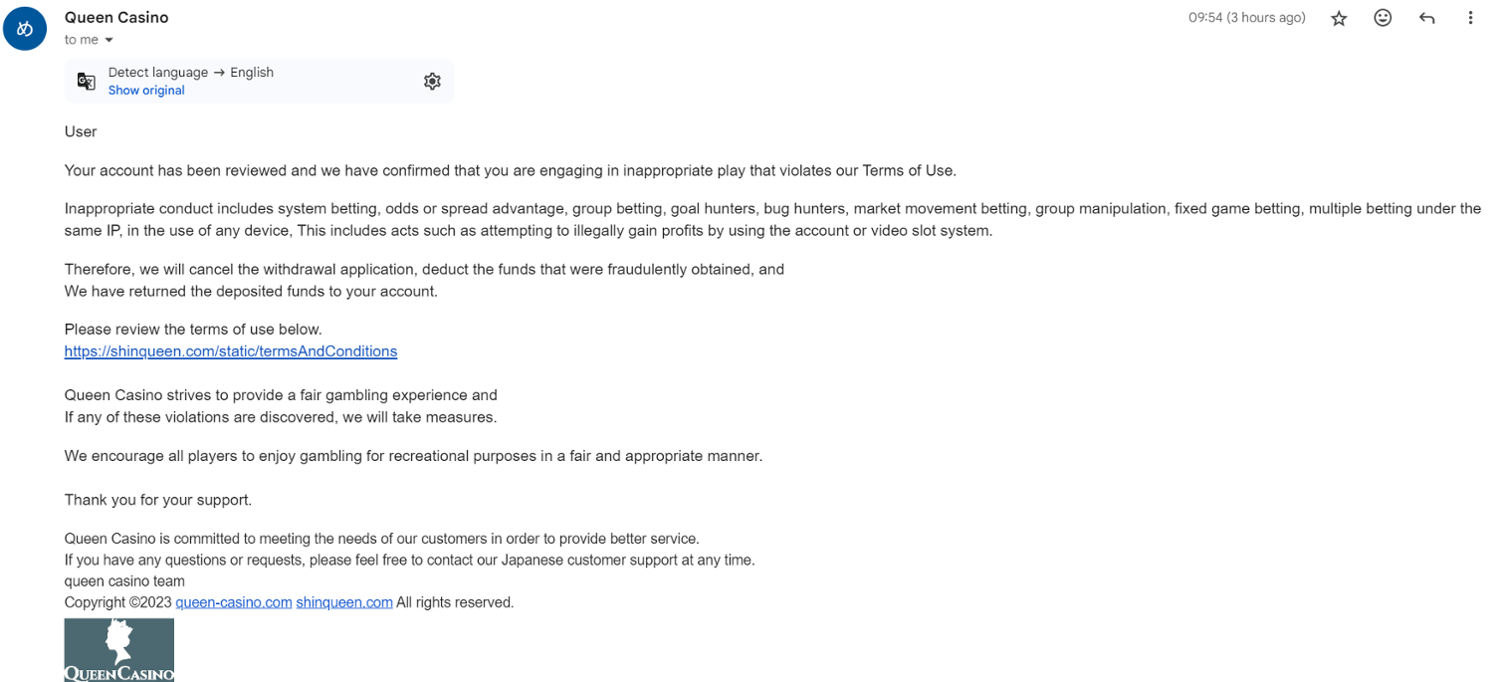Click the "to me" recipient text

point(81,40)
